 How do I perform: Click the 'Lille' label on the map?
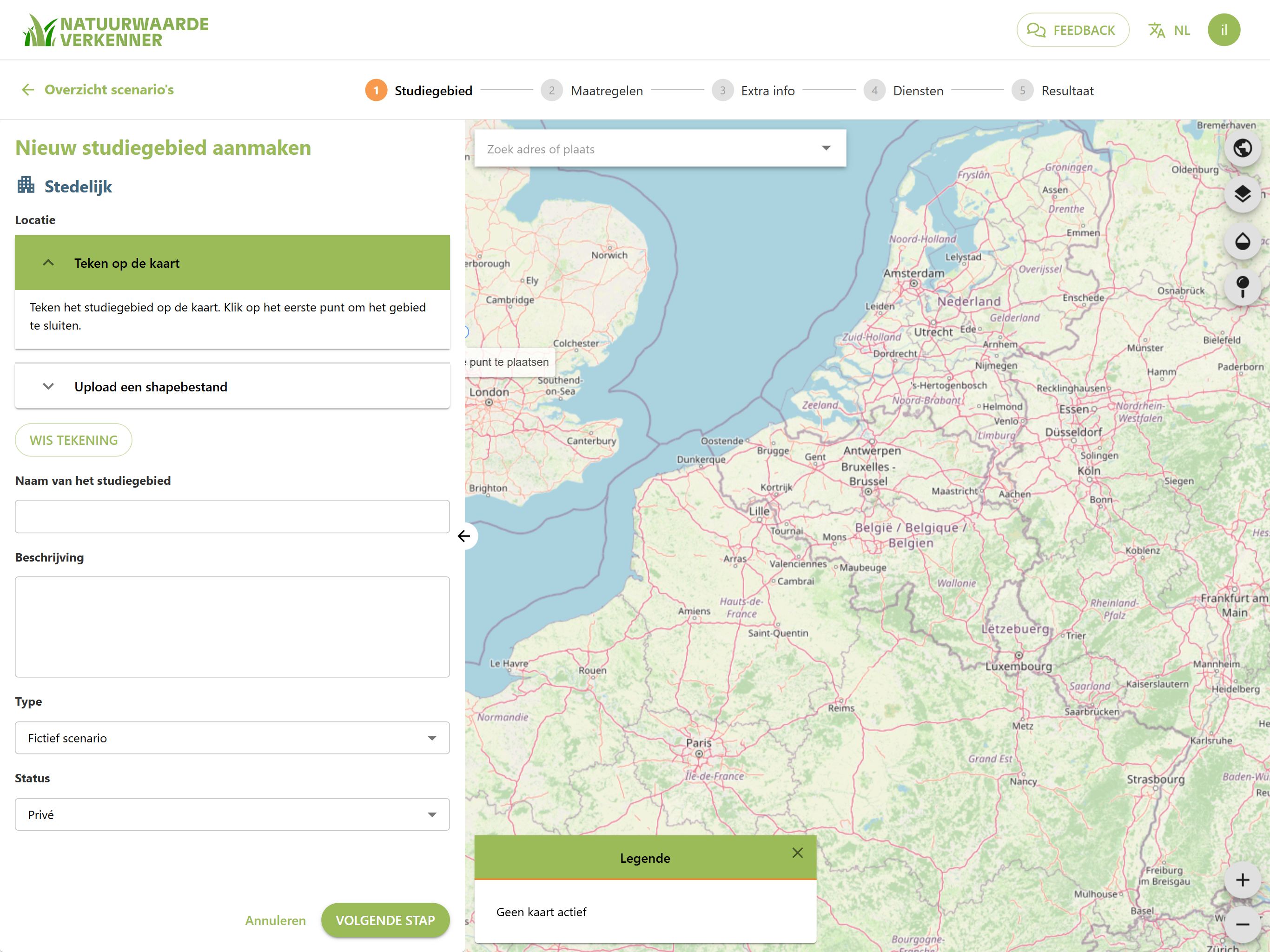tap(759, 511)
